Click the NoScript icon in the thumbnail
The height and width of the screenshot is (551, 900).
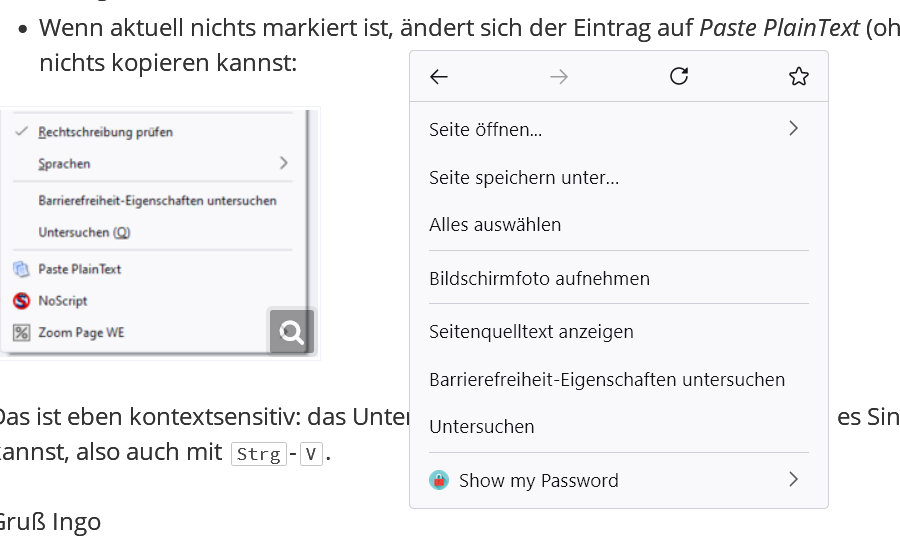point(22,301)
